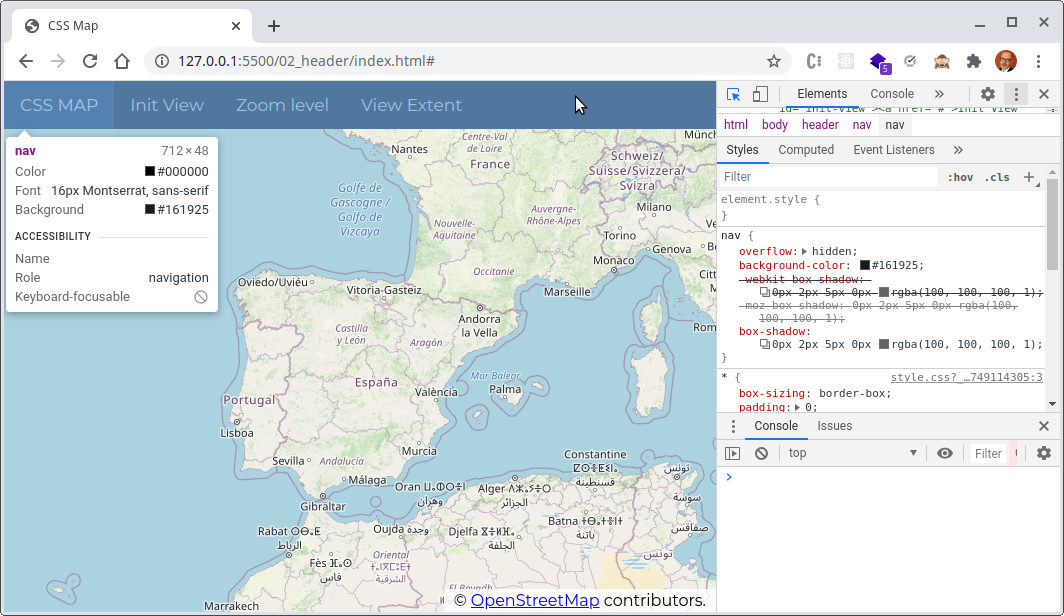Open the JavaScript context 'top' dropdown
This screenshot has width=1064, height=616.
(852, 453)
